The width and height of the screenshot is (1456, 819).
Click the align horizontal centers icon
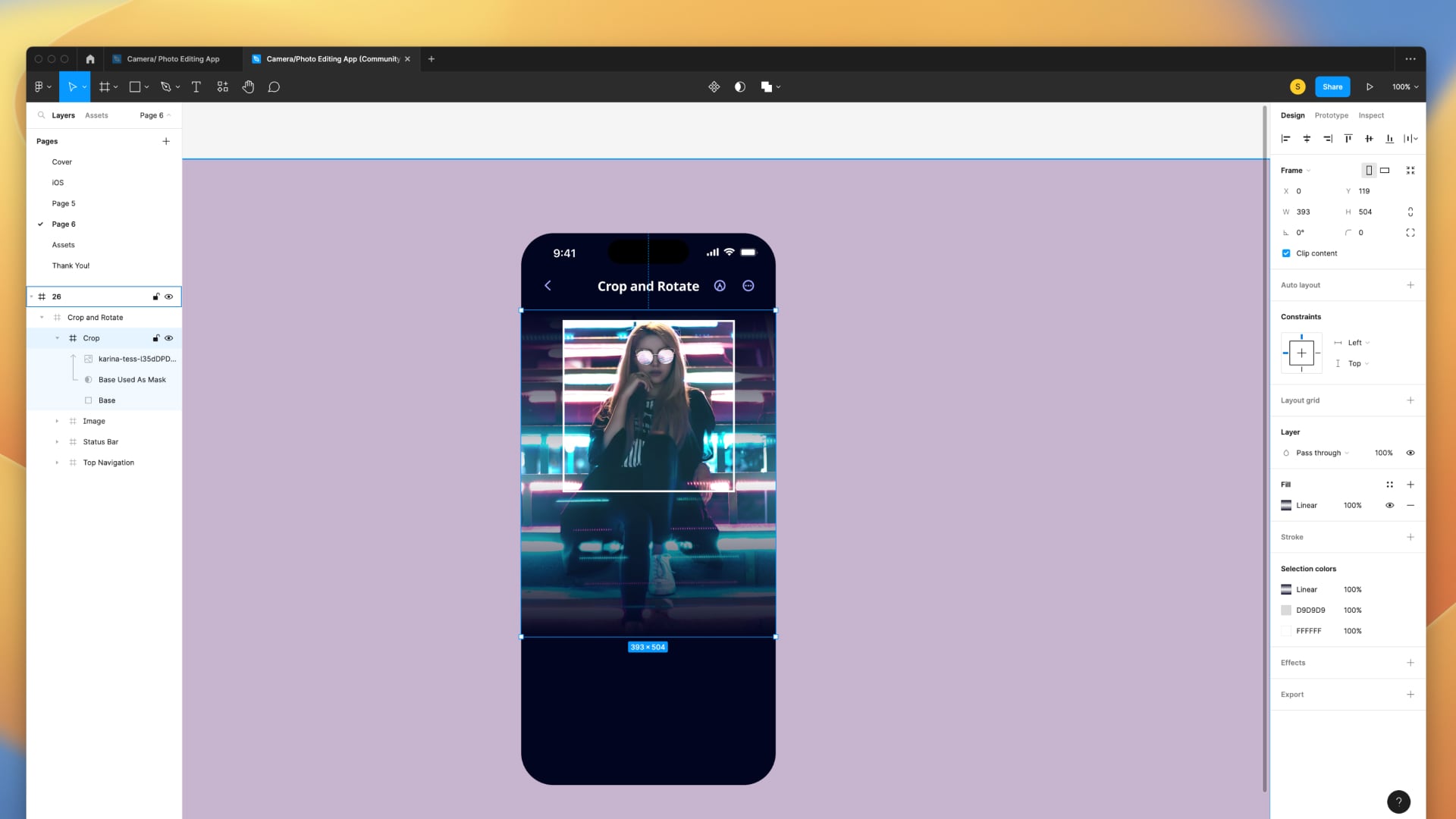(x=1307, y=138)
